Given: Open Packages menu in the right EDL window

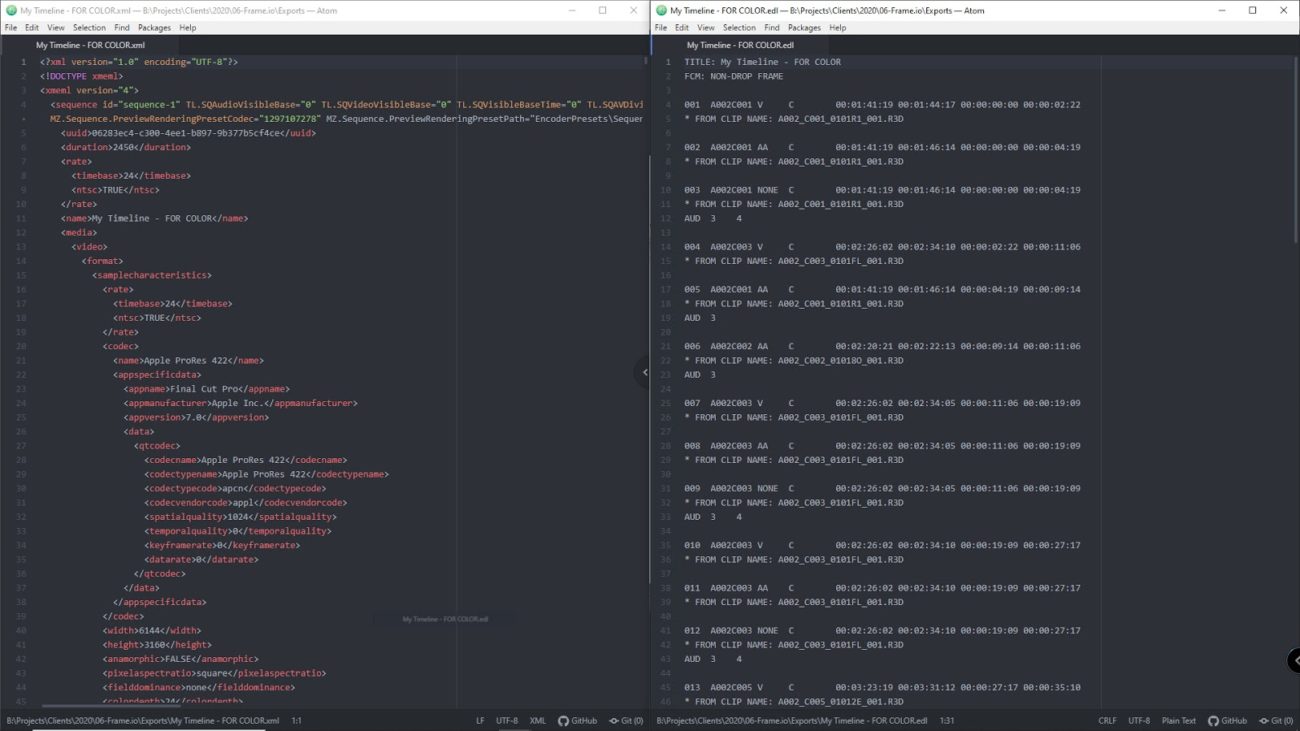Looking at the screenshot, I should (805, 28).
